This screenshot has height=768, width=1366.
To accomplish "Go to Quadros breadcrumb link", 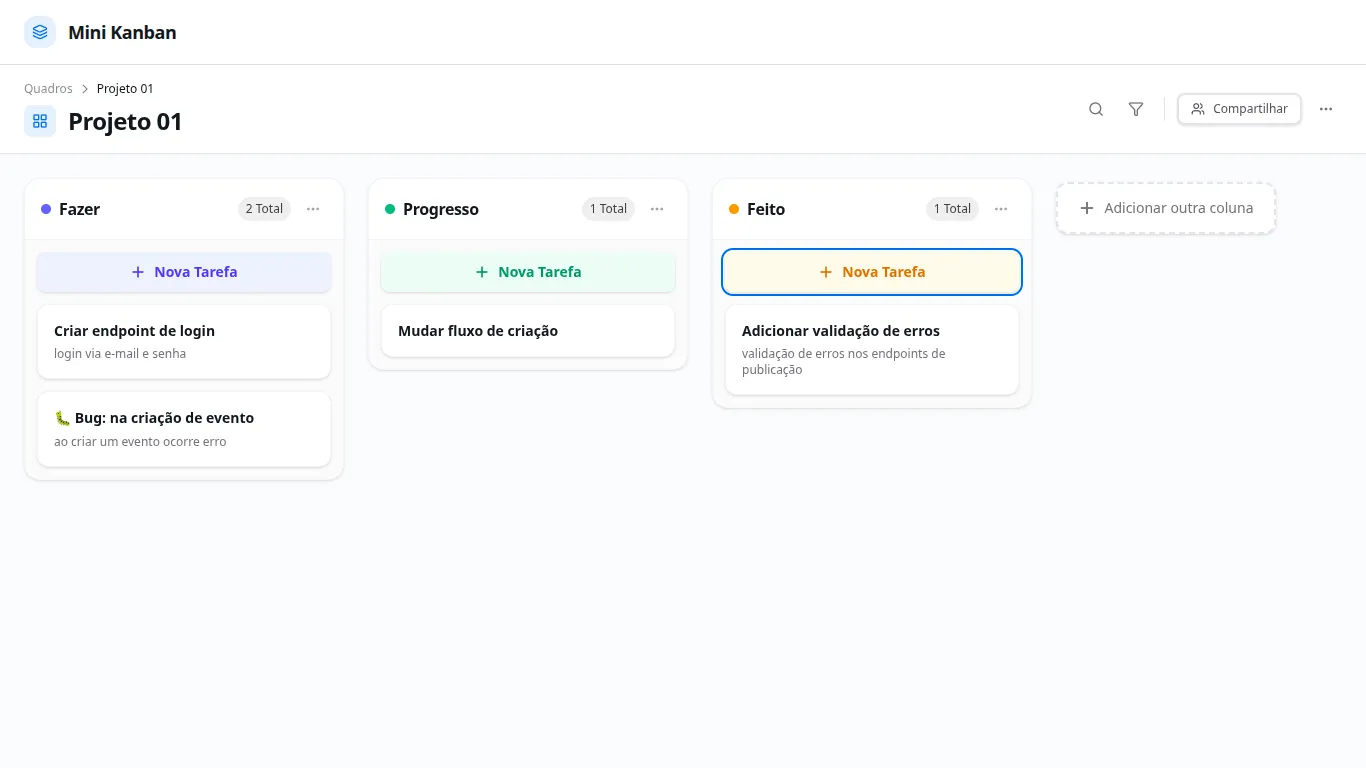I will coord(48,89).
